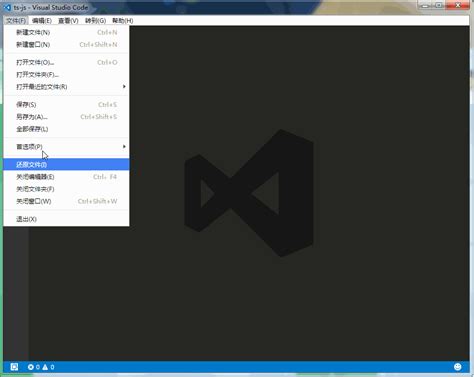Choose 新建文件(N) from the menu
This screenshot has width=474, height=377.
(x=66, y=32)
